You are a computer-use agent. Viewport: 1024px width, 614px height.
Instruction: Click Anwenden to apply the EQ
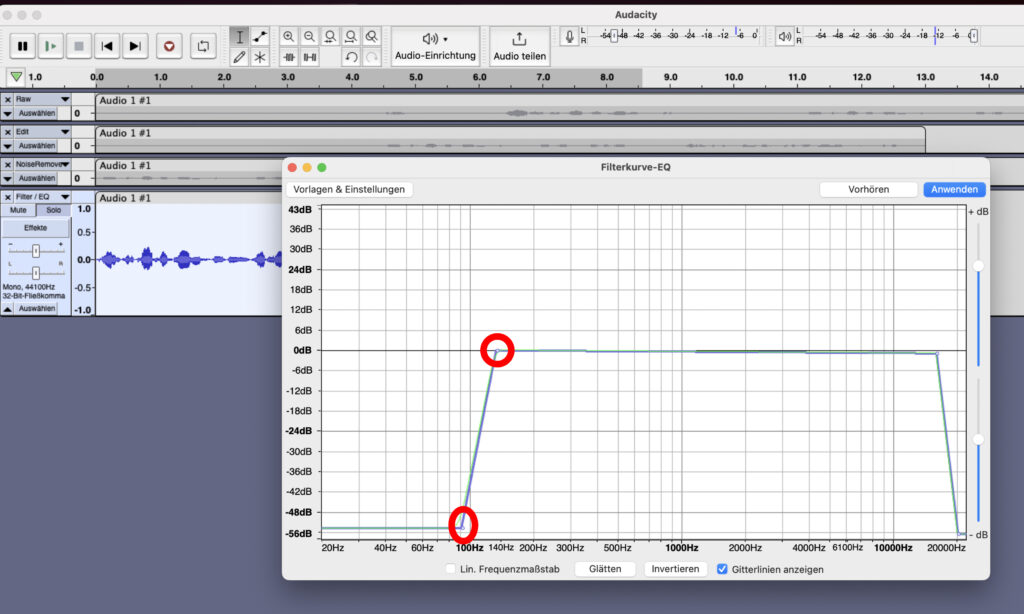(x=954, y=189)
